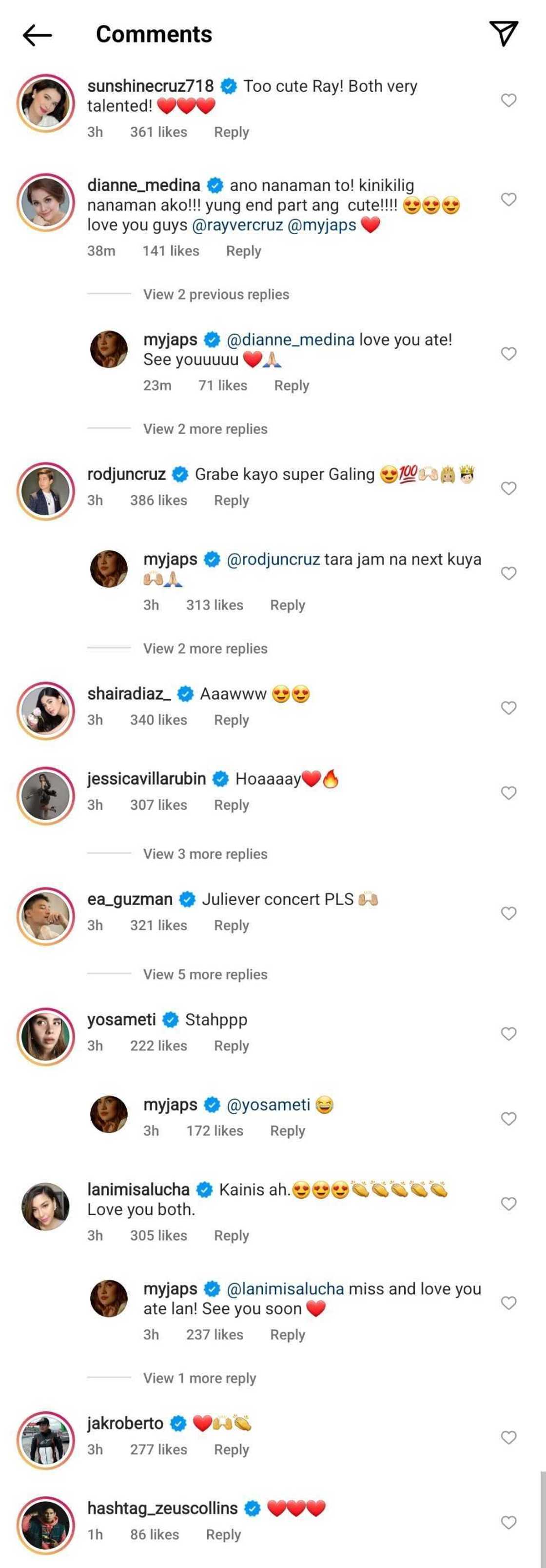
Task: Open lanimisalucha's profile avatar
Action: [x=45, y=1206]
